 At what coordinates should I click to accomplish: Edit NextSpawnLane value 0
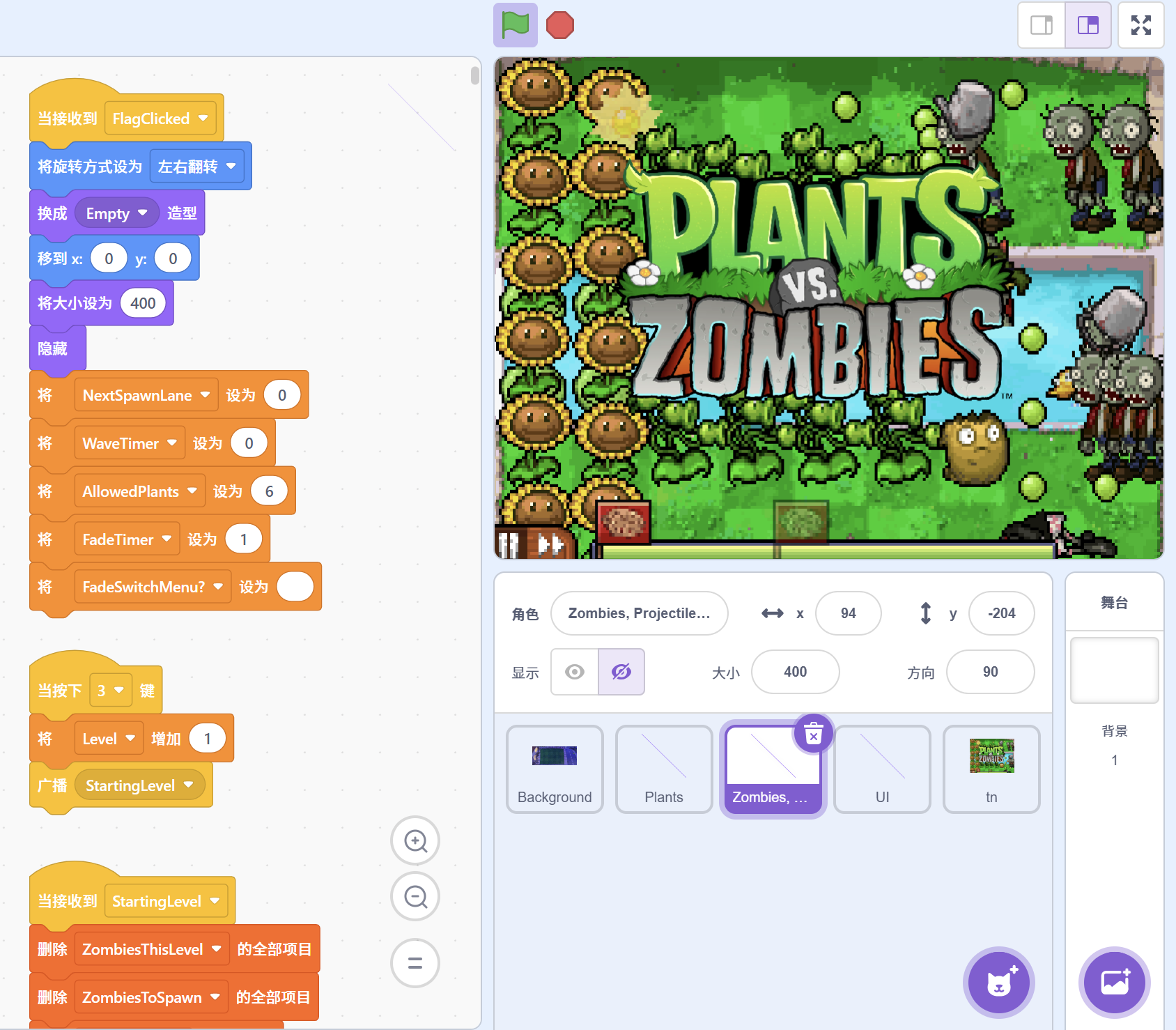(282, 395)
